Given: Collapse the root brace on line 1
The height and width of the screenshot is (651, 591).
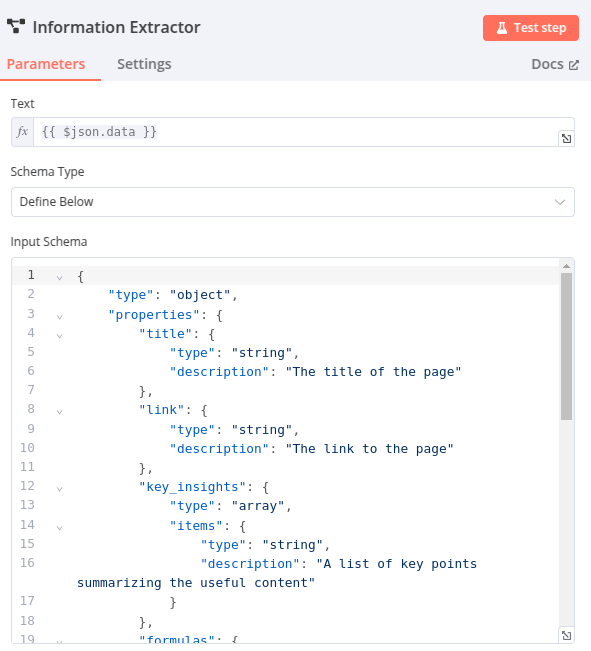Looking at the screenshot, I should (59, 278).
